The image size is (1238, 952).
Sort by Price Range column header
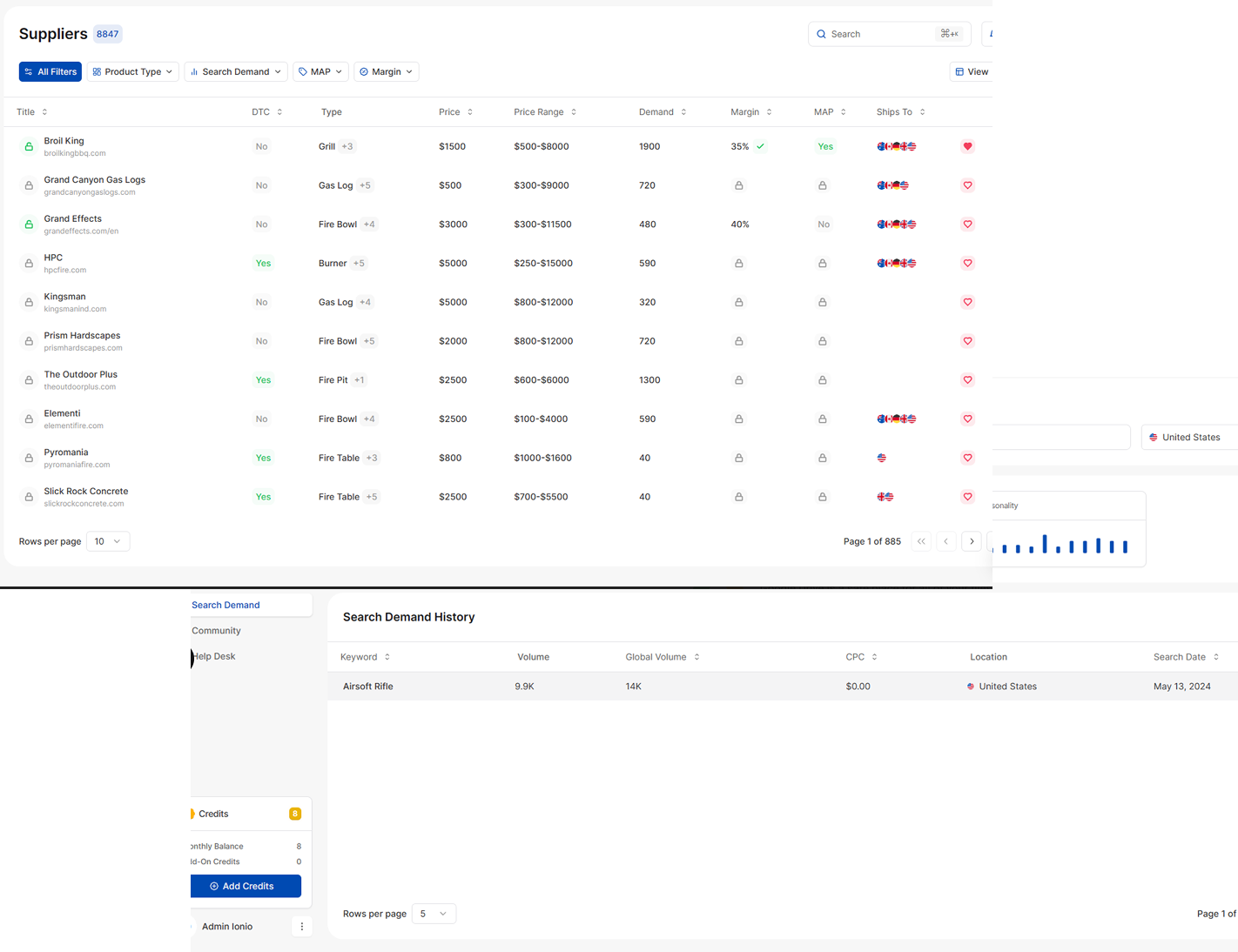click(545, 112)
